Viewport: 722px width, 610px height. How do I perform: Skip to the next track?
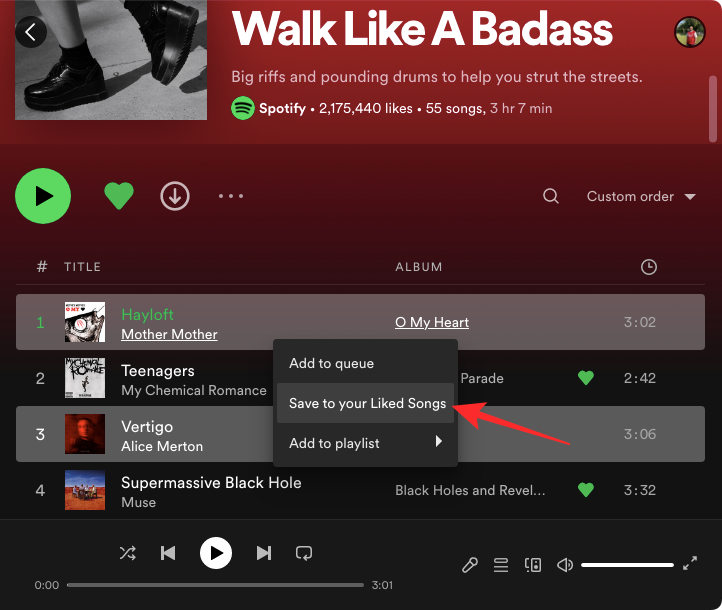coord(263,553)
